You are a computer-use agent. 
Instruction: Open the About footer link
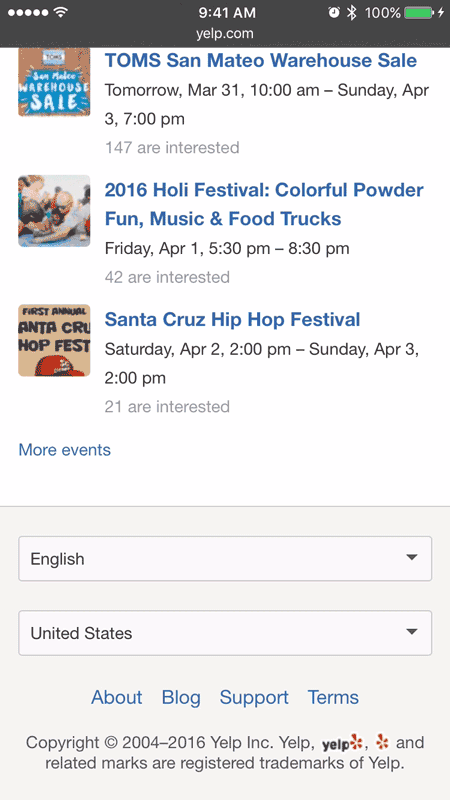pos(117,697)
